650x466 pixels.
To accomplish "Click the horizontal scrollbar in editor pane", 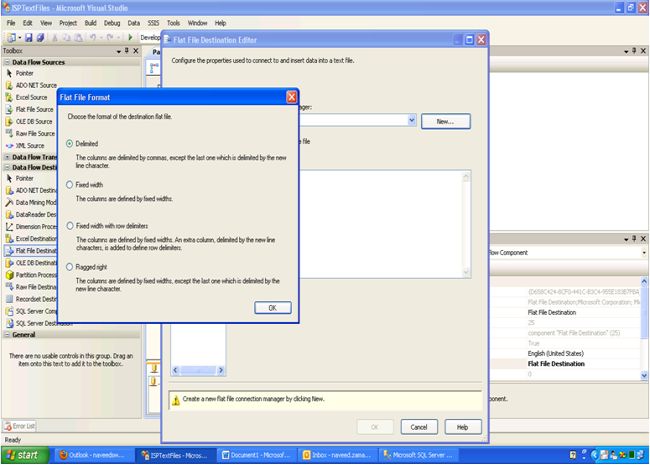I will pos(198,370).
